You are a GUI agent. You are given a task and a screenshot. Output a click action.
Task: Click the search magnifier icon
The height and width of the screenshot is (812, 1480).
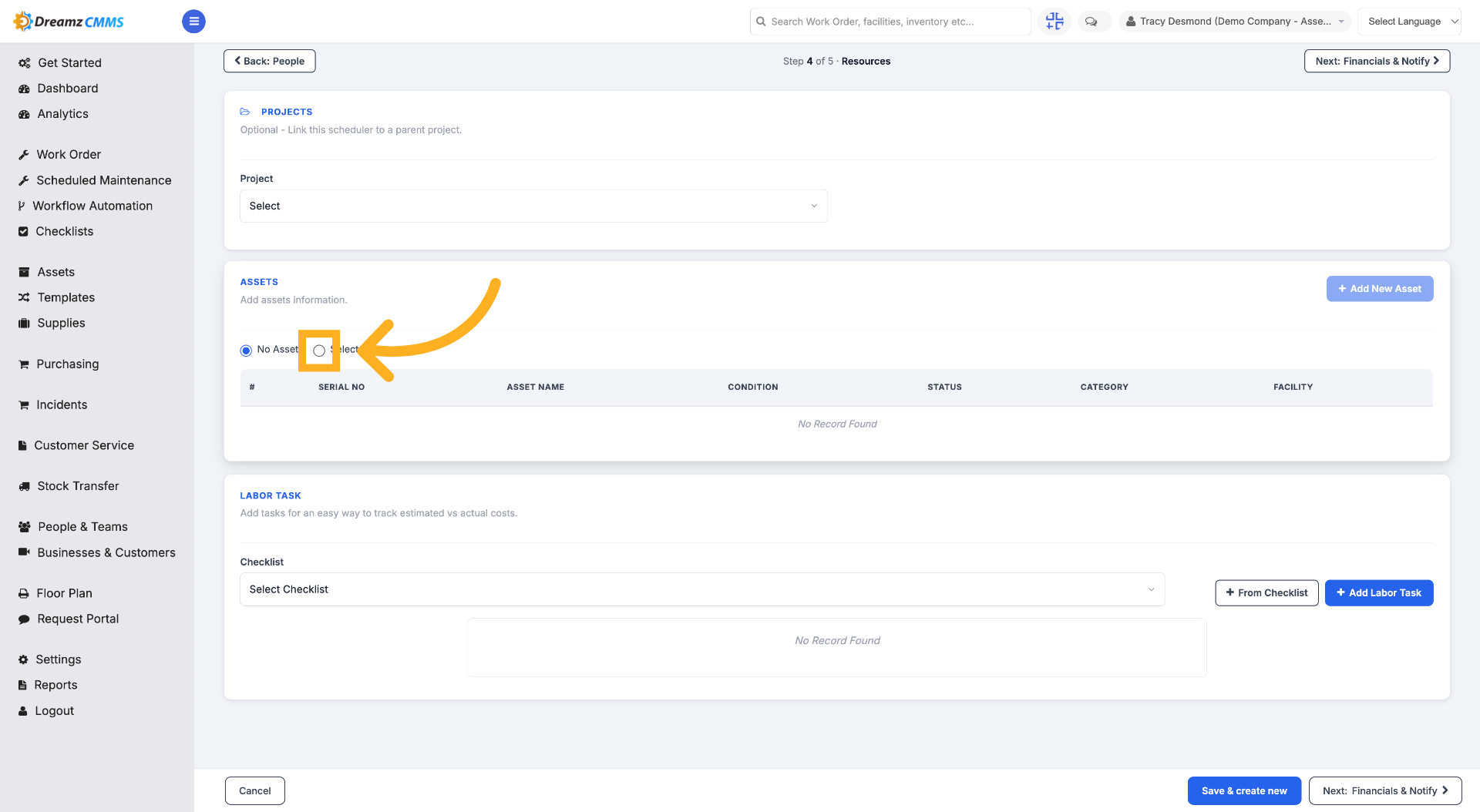[x=761, y=22]
